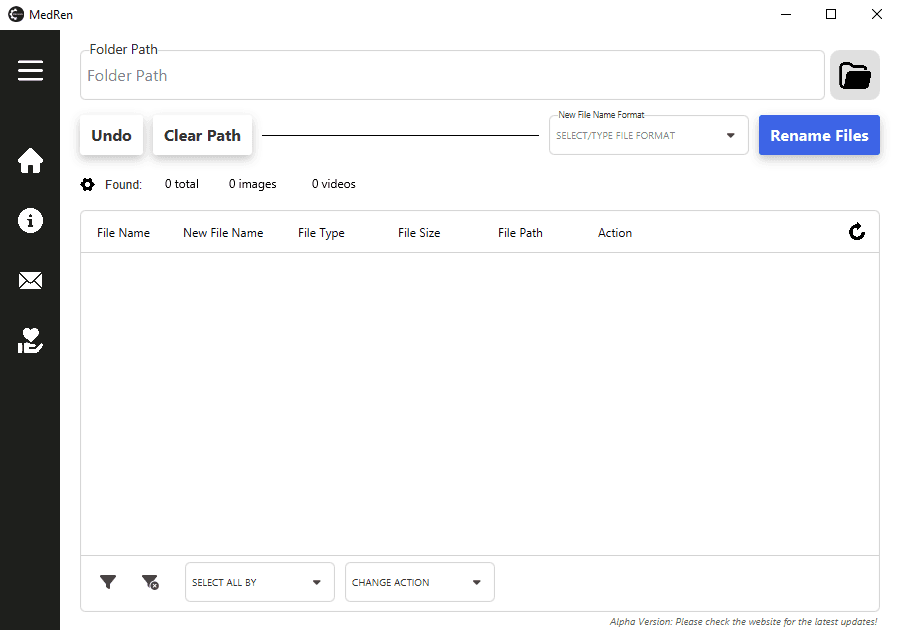
Task: Focus the Folder Path input field
Action: pos(452,75)
